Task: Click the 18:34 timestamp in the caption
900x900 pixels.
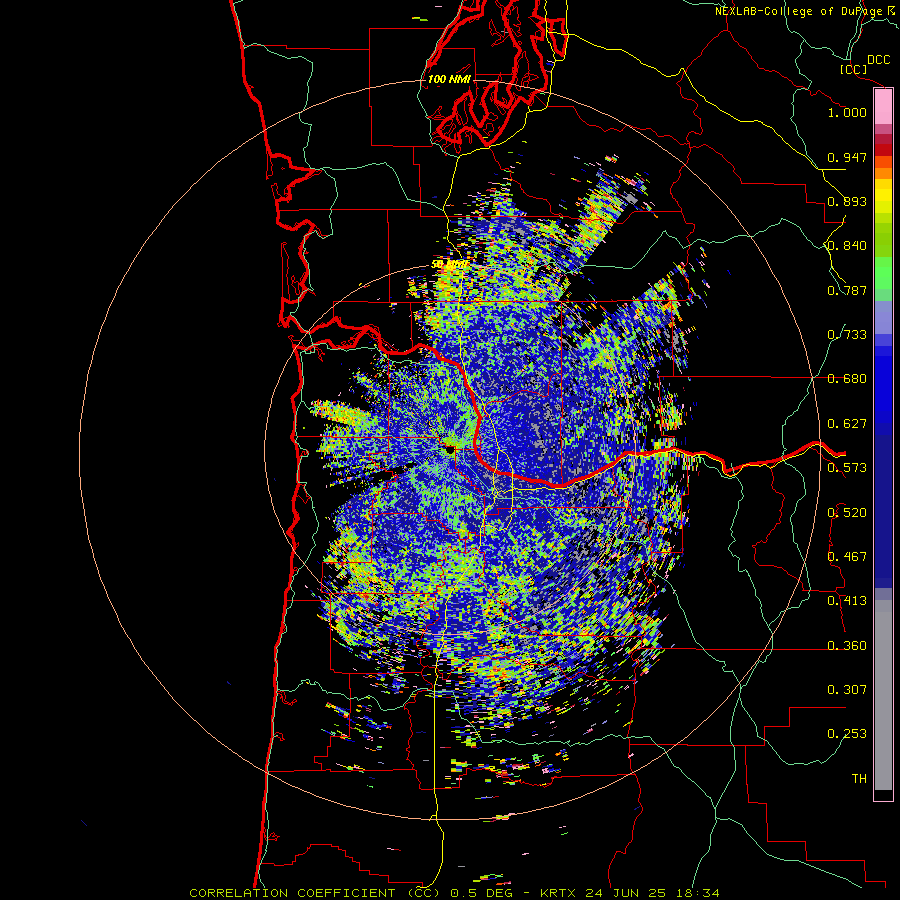Action: (x=696, y=893)
